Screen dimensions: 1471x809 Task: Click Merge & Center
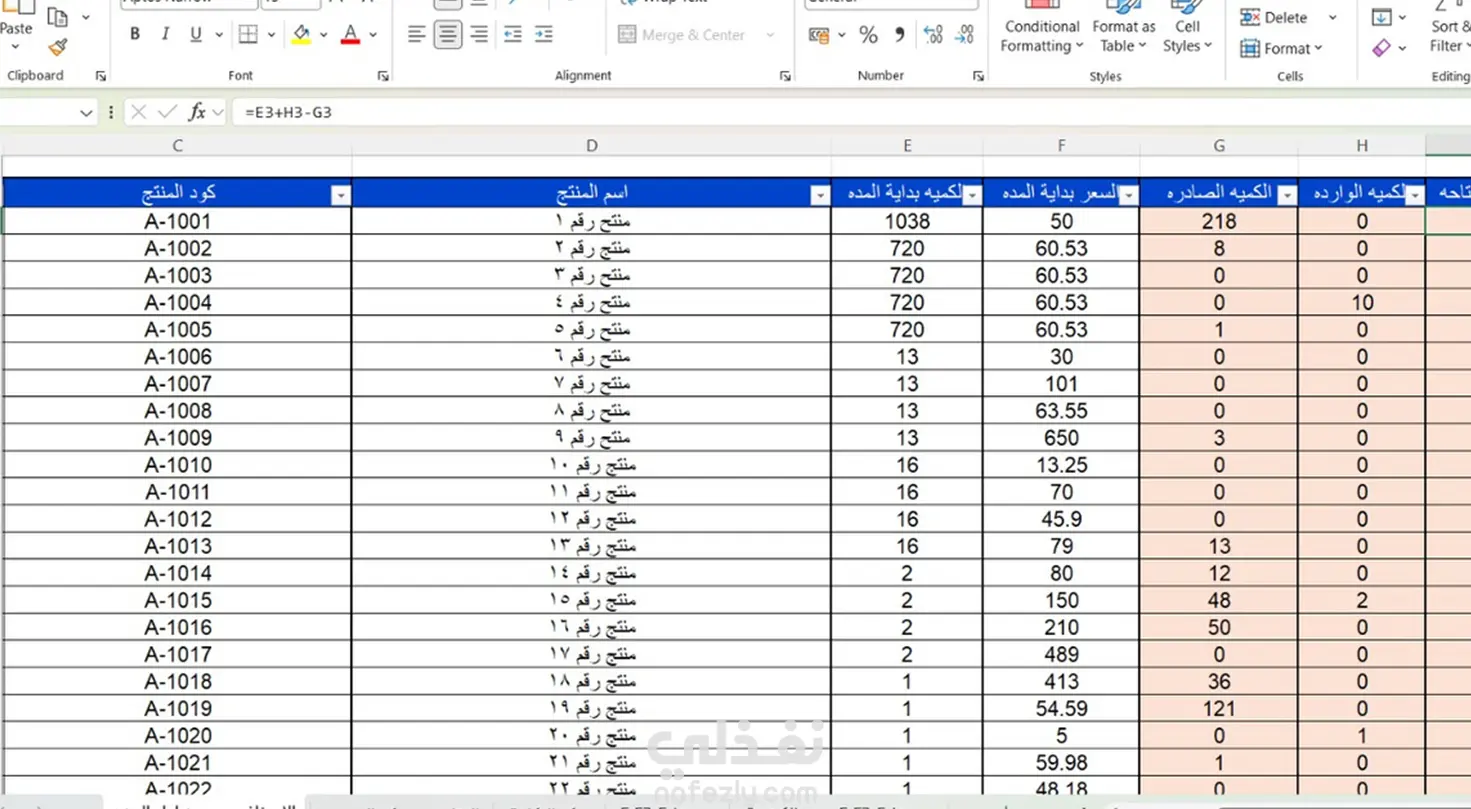click(x=682, y=35)
